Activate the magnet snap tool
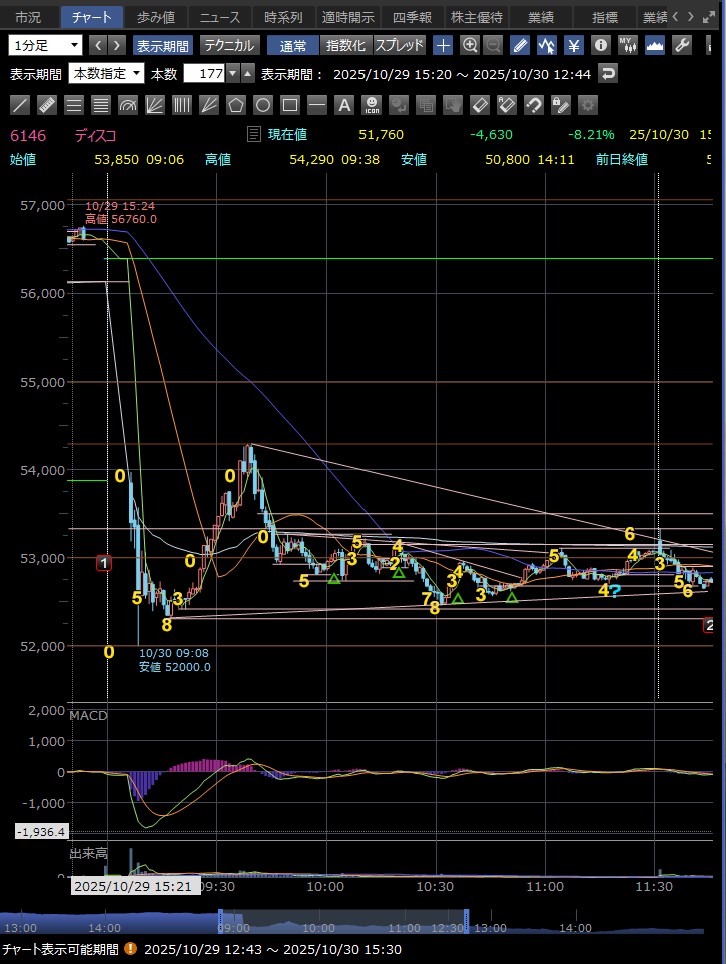The width and height of the screenshot is (726, 964). [x=534, y=105]
